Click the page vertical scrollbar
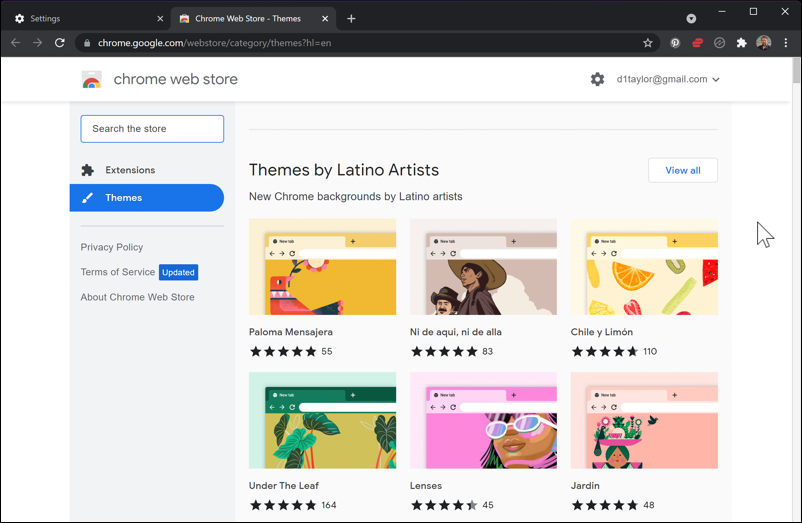Screen dimensions: 802x523 (796, 70)
